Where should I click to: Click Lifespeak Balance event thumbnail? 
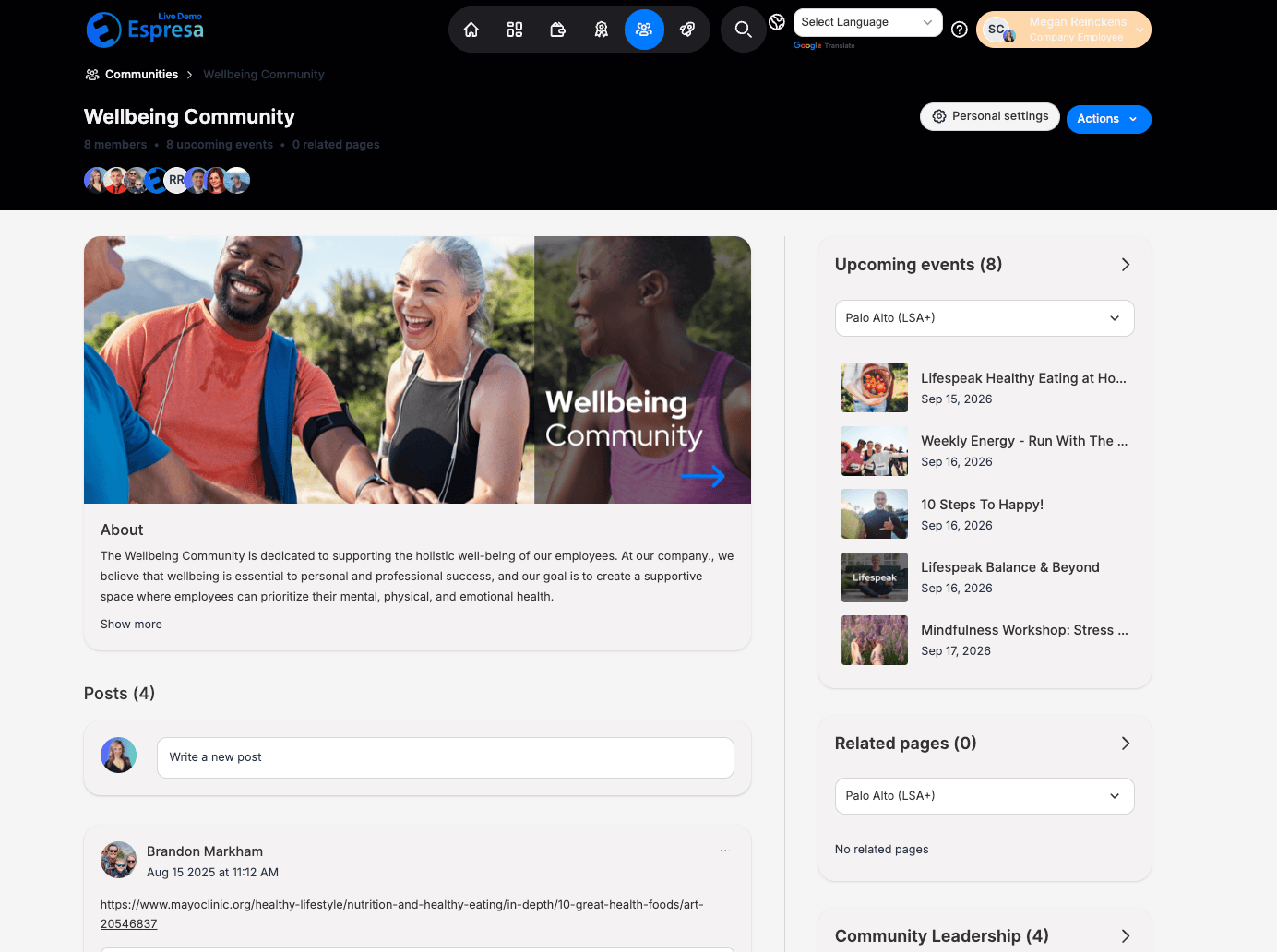tap(875, 577)
